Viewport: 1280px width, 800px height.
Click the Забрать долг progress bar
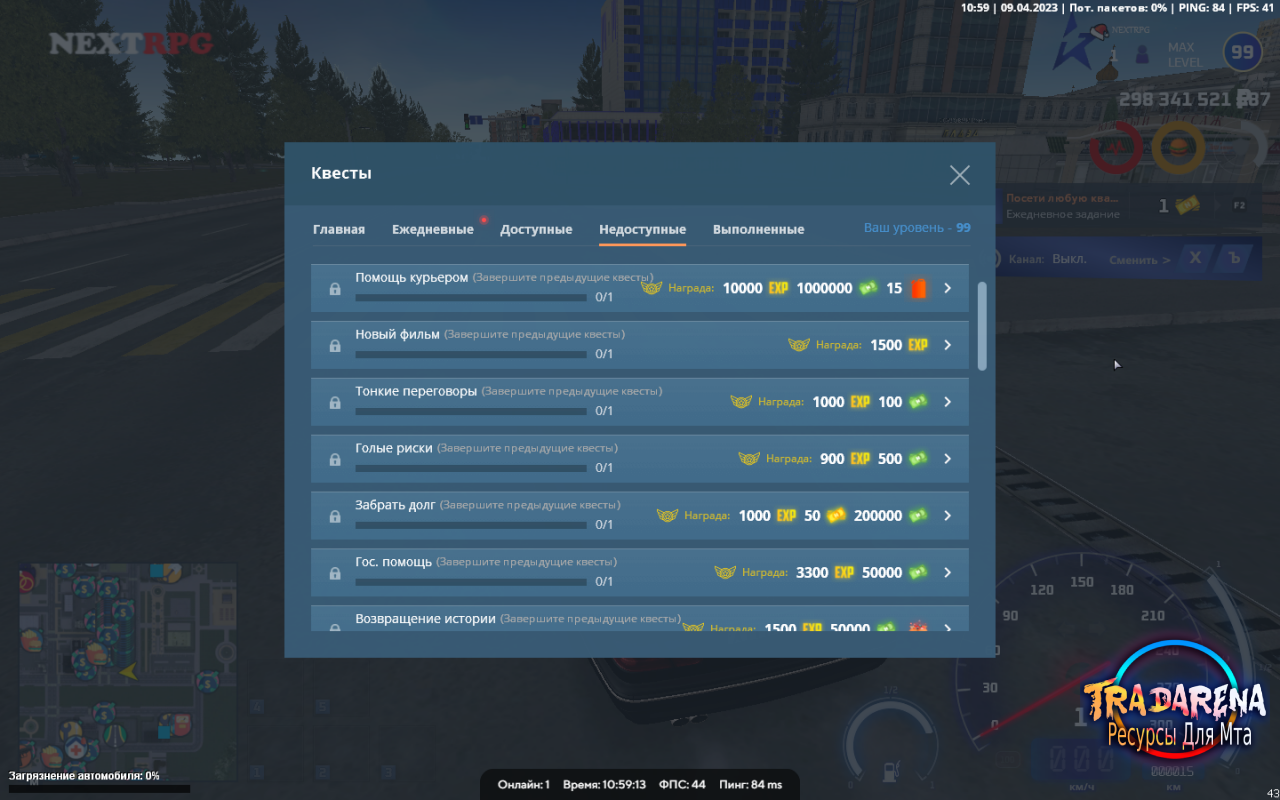click(x=471, y=525)
